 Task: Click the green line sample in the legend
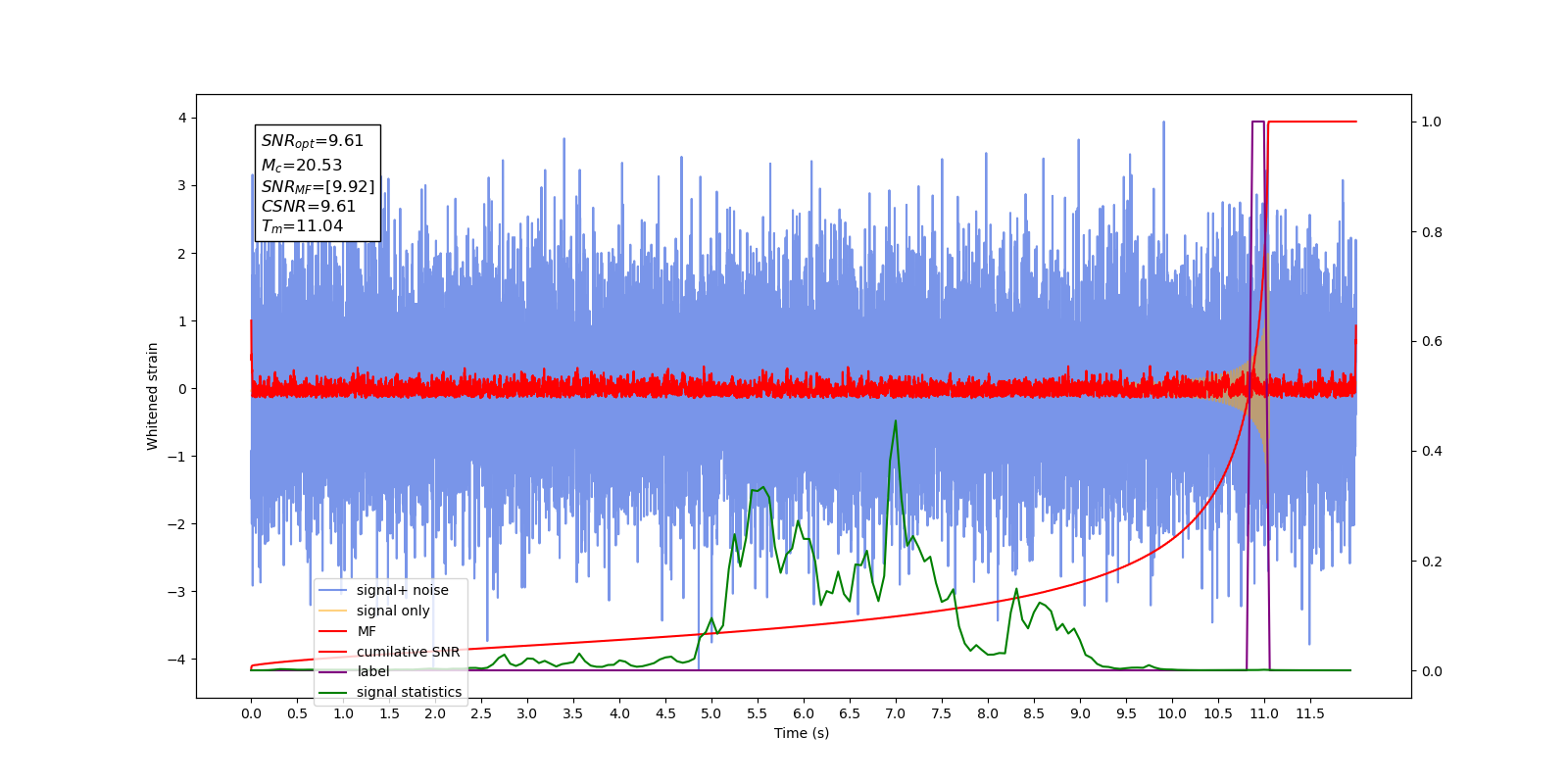[333, 692]
